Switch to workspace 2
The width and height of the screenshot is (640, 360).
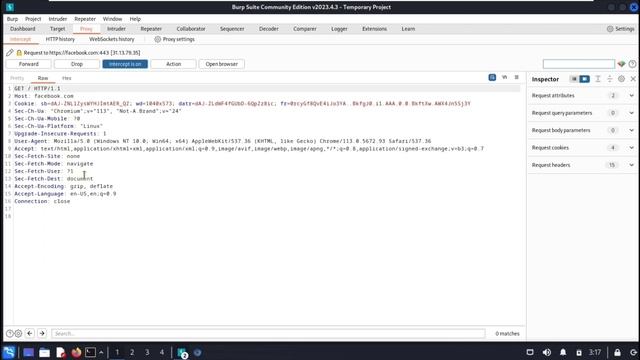coord(132,352)
